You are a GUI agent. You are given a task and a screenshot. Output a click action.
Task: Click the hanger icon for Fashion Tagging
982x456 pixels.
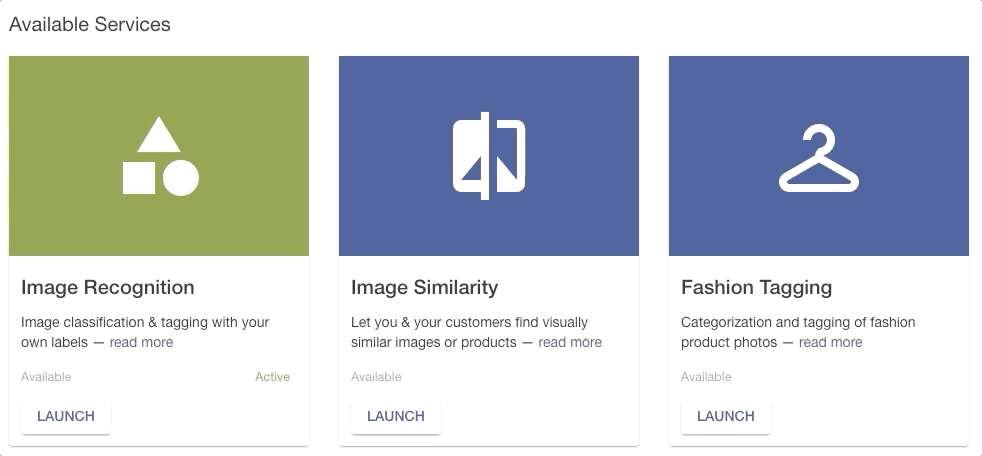click(819, 158)
